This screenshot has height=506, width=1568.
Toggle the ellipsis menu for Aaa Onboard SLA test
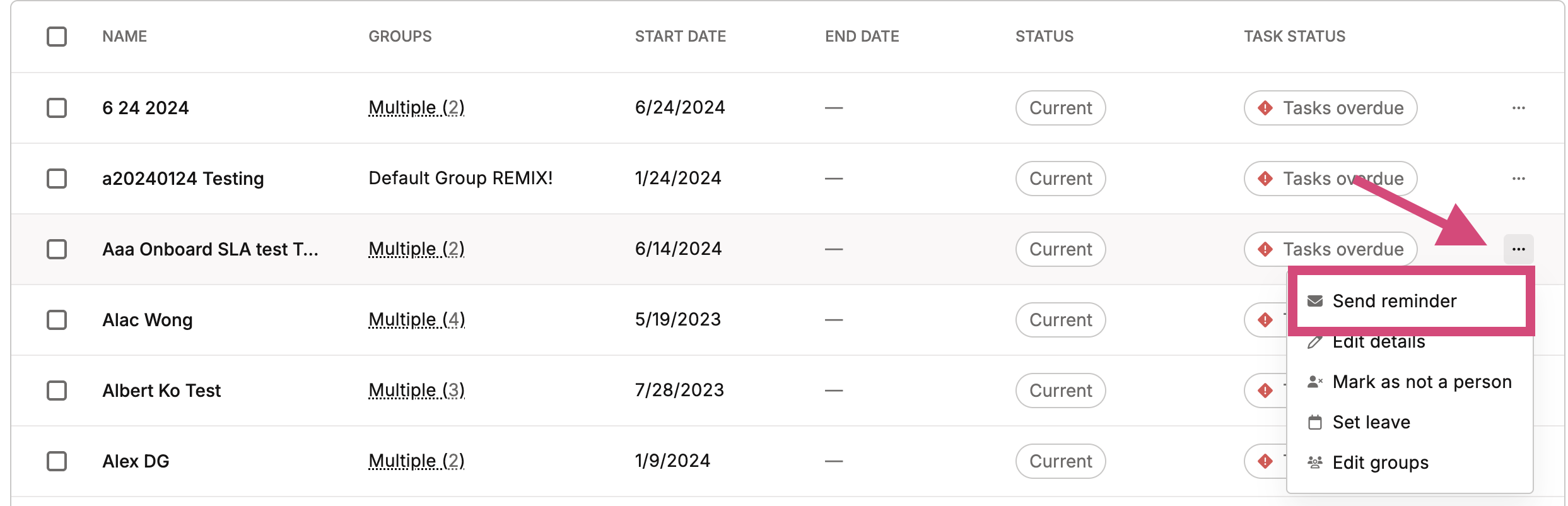(x=1519, y=249)
